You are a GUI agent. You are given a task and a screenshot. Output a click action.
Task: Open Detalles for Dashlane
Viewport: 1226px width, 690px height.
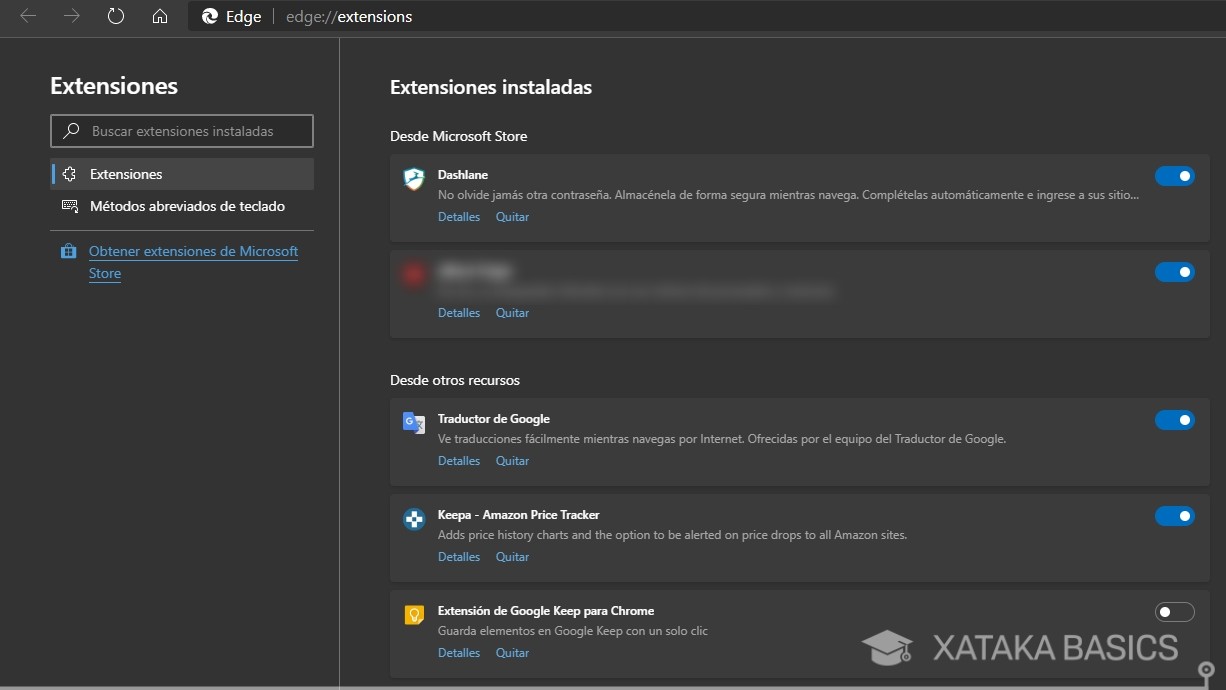458,216
